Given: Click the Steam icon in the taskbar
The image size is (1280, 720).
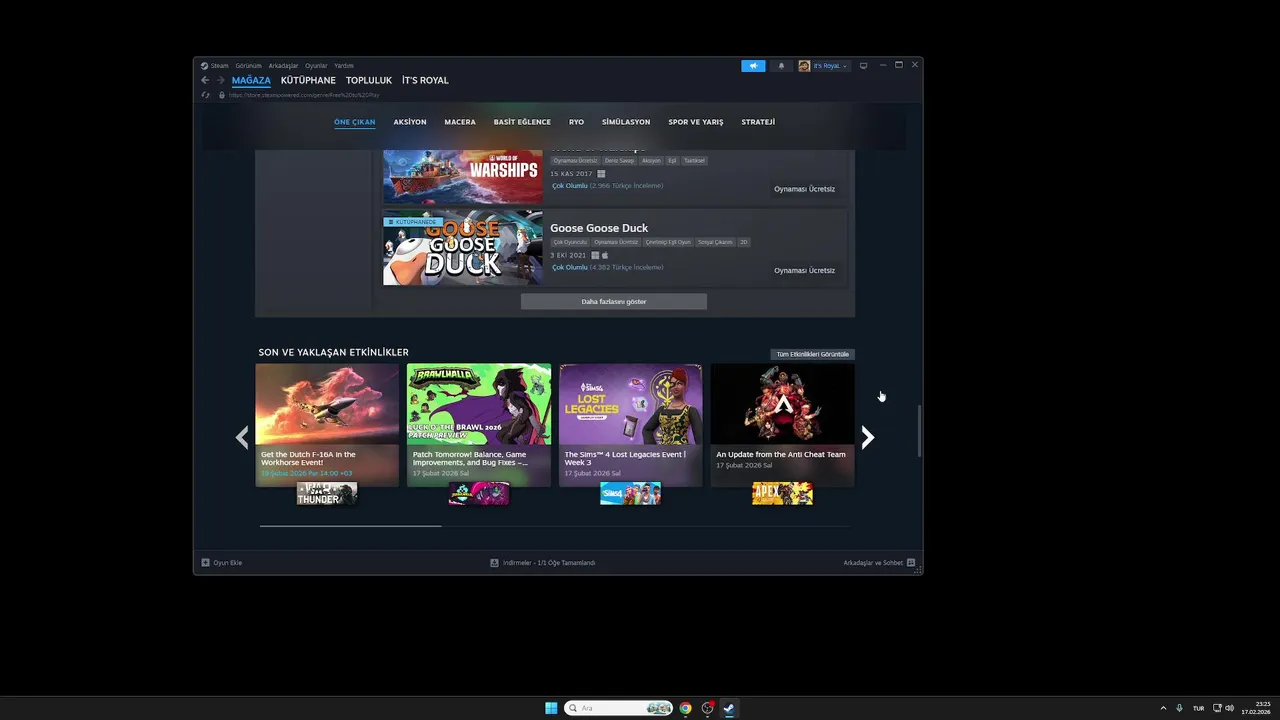Looking at the screenshot, I should click(x=729, y=708).
